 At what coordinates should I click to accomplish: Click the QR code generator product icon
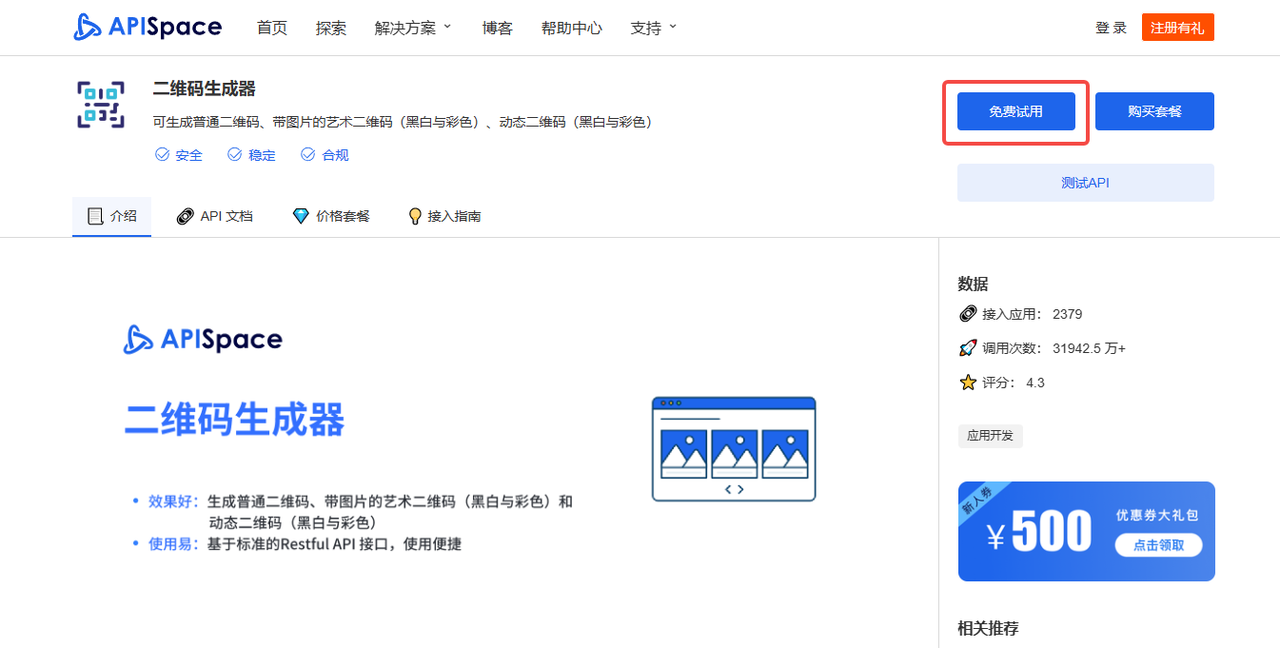point(100,103)
